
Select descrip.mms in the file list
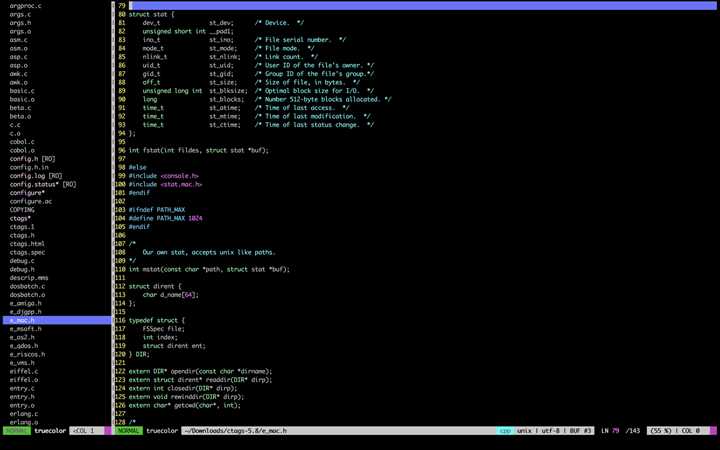(x=29, y=278)
